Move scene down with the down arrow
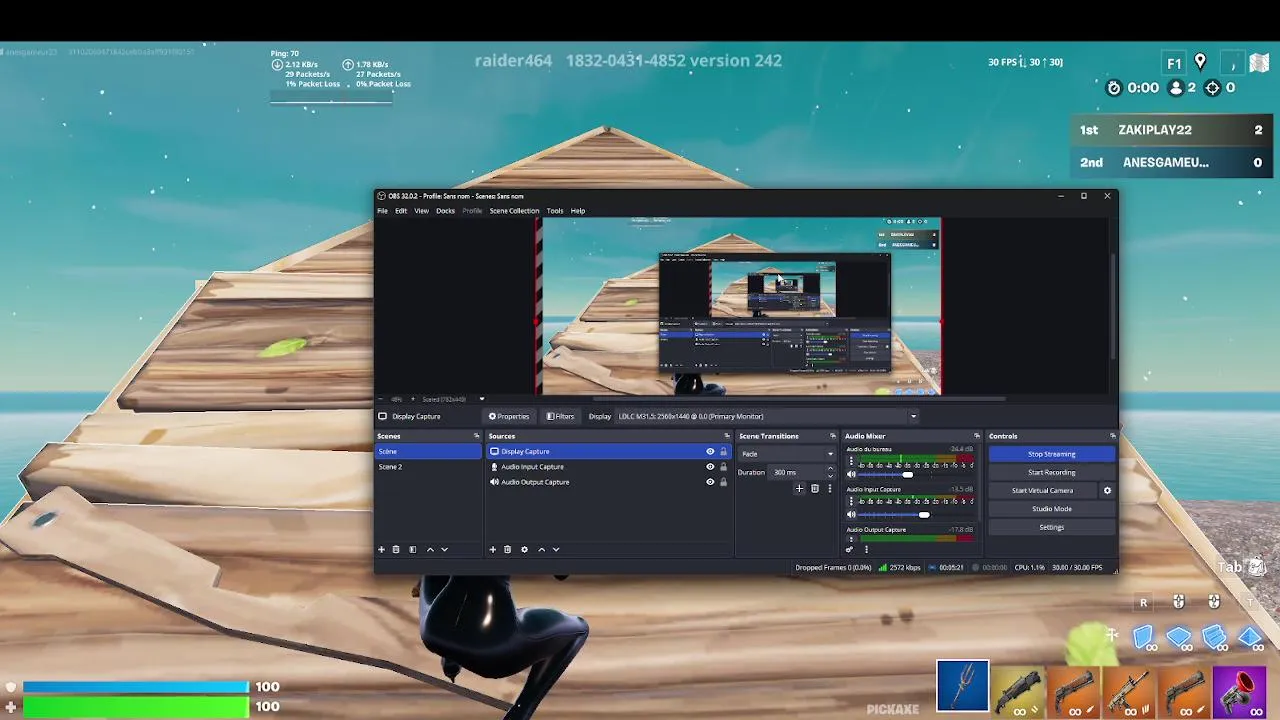1280x720 pixels. click(x=444, y=549)
